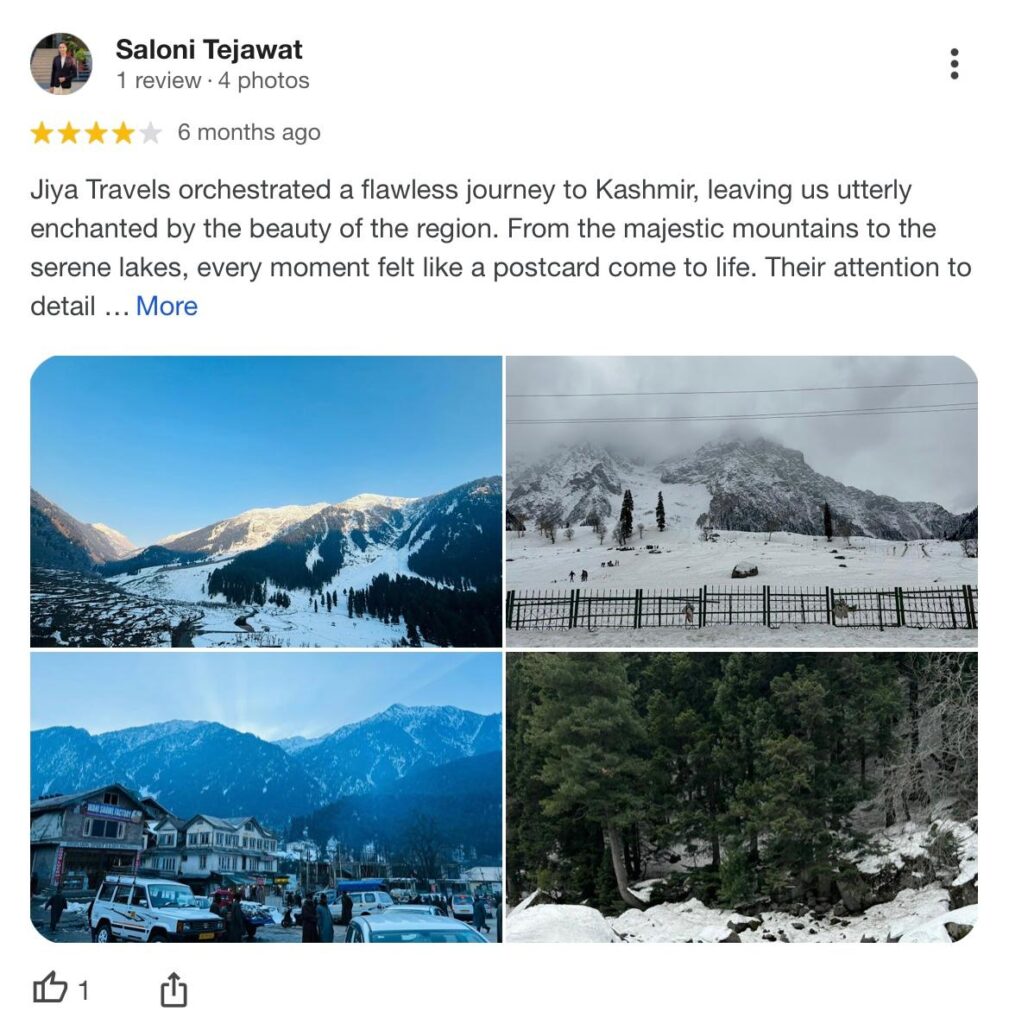The image size is (1009, 1024).
Task: Open the pine forest snow photo
Action: click(742, 797)
